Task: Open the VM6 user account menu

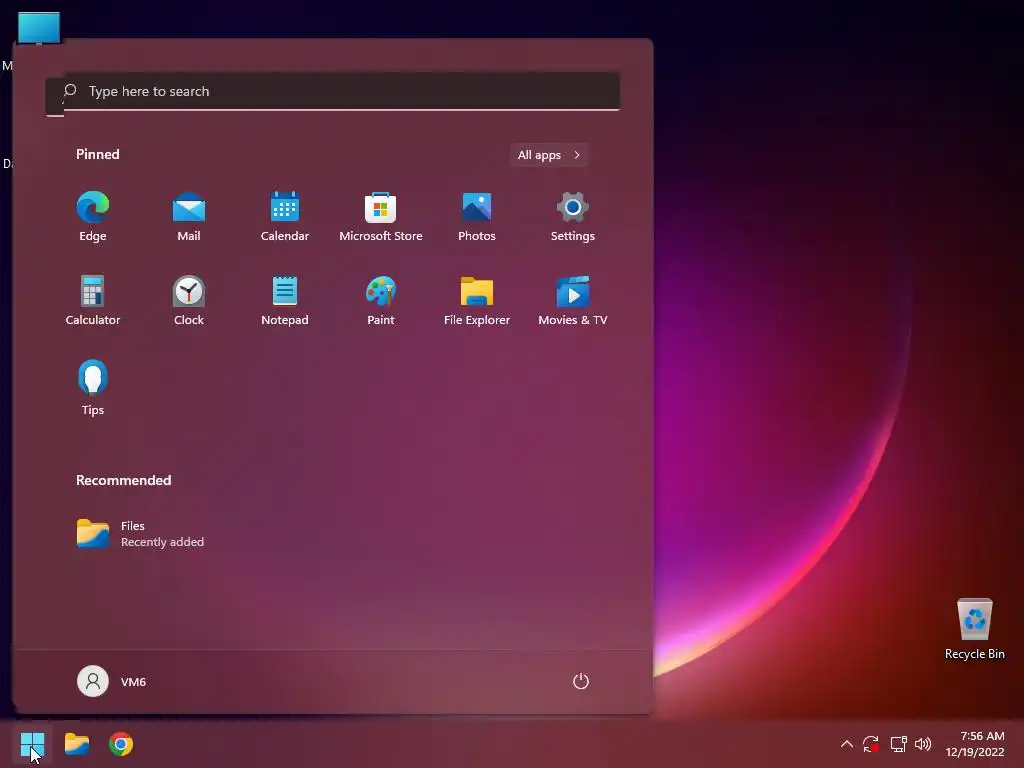Action: click(x=112, y=681)
